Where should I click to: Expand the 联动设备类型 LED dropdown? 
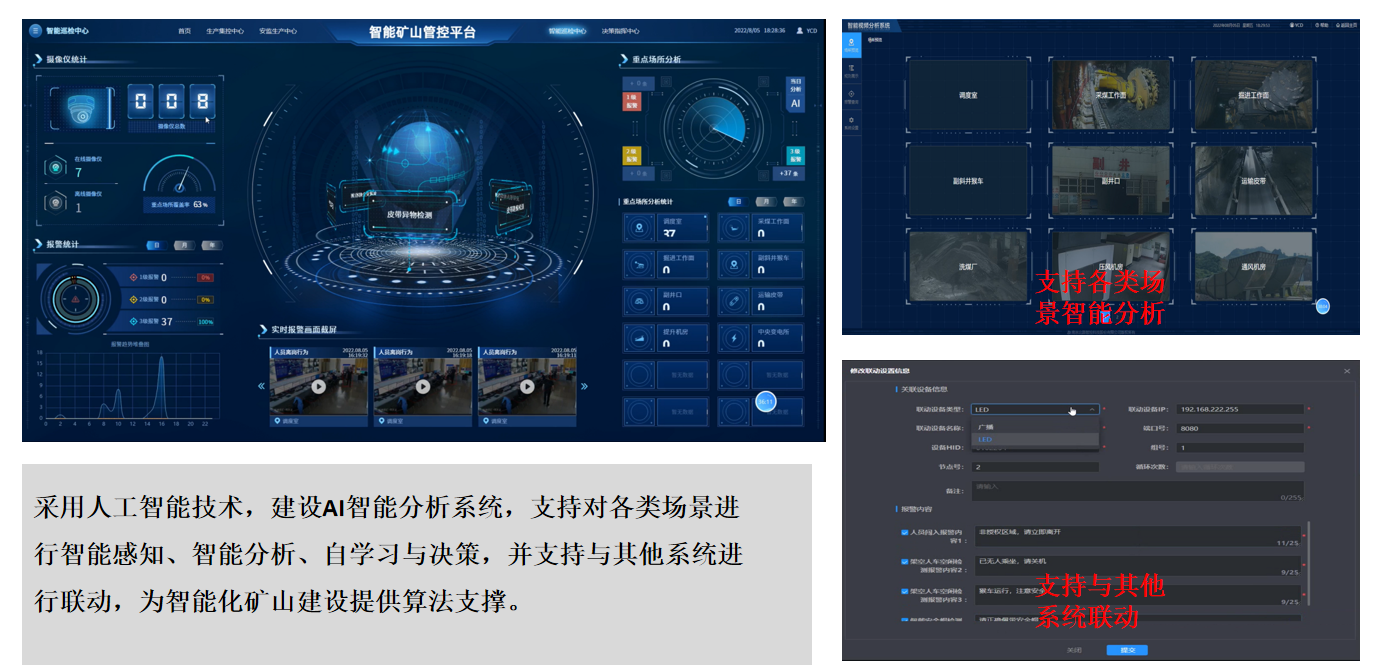click(1035, 409)
